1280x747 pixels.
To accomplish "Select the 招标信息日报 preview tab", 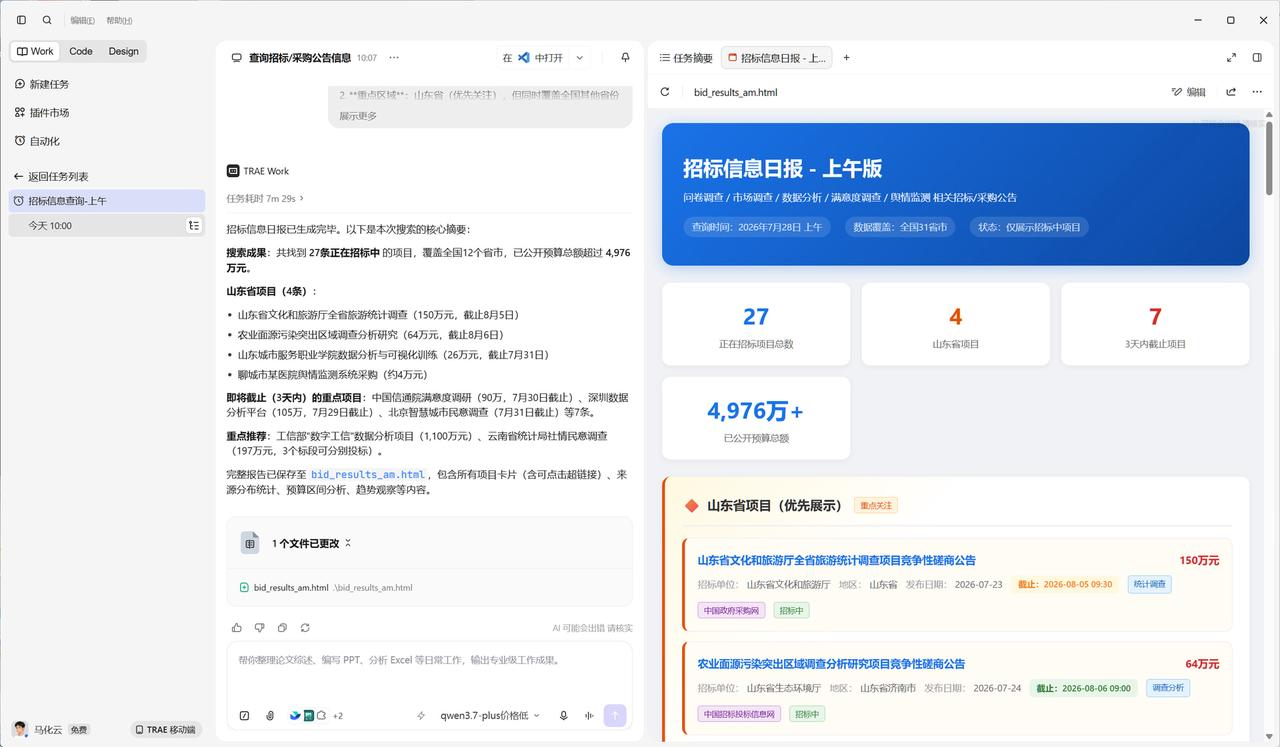I will tap(777, 58).
